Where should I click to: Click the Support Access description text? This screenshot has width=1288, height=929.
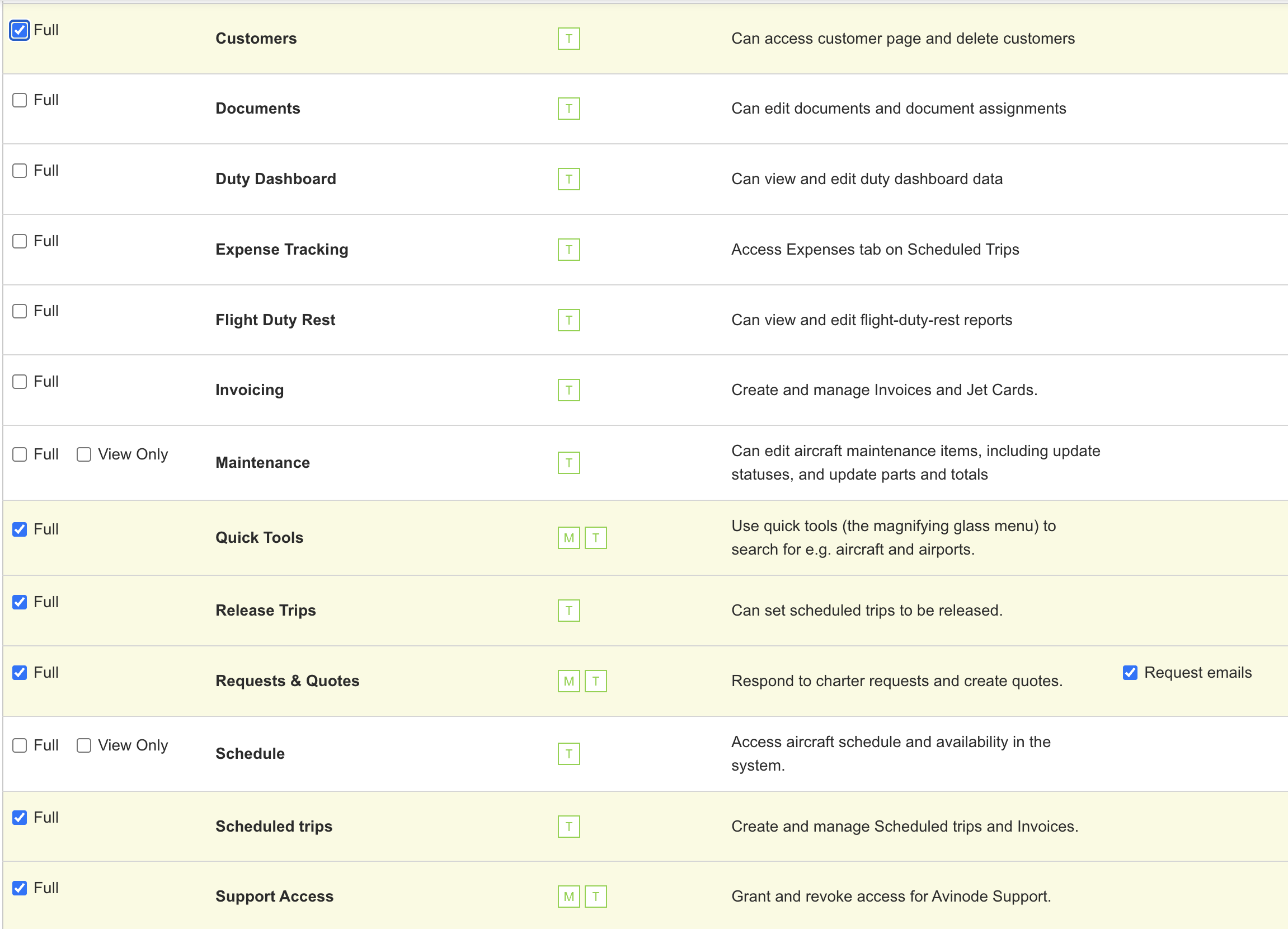pyautogui.click(x=891, y=896)
